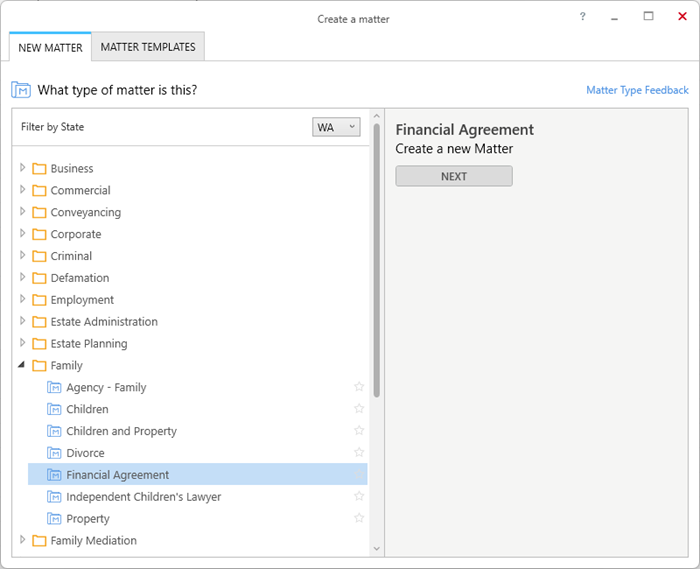Toggle favorite star for Children and Property
700x569 pixels.
(x=359, y=431)
